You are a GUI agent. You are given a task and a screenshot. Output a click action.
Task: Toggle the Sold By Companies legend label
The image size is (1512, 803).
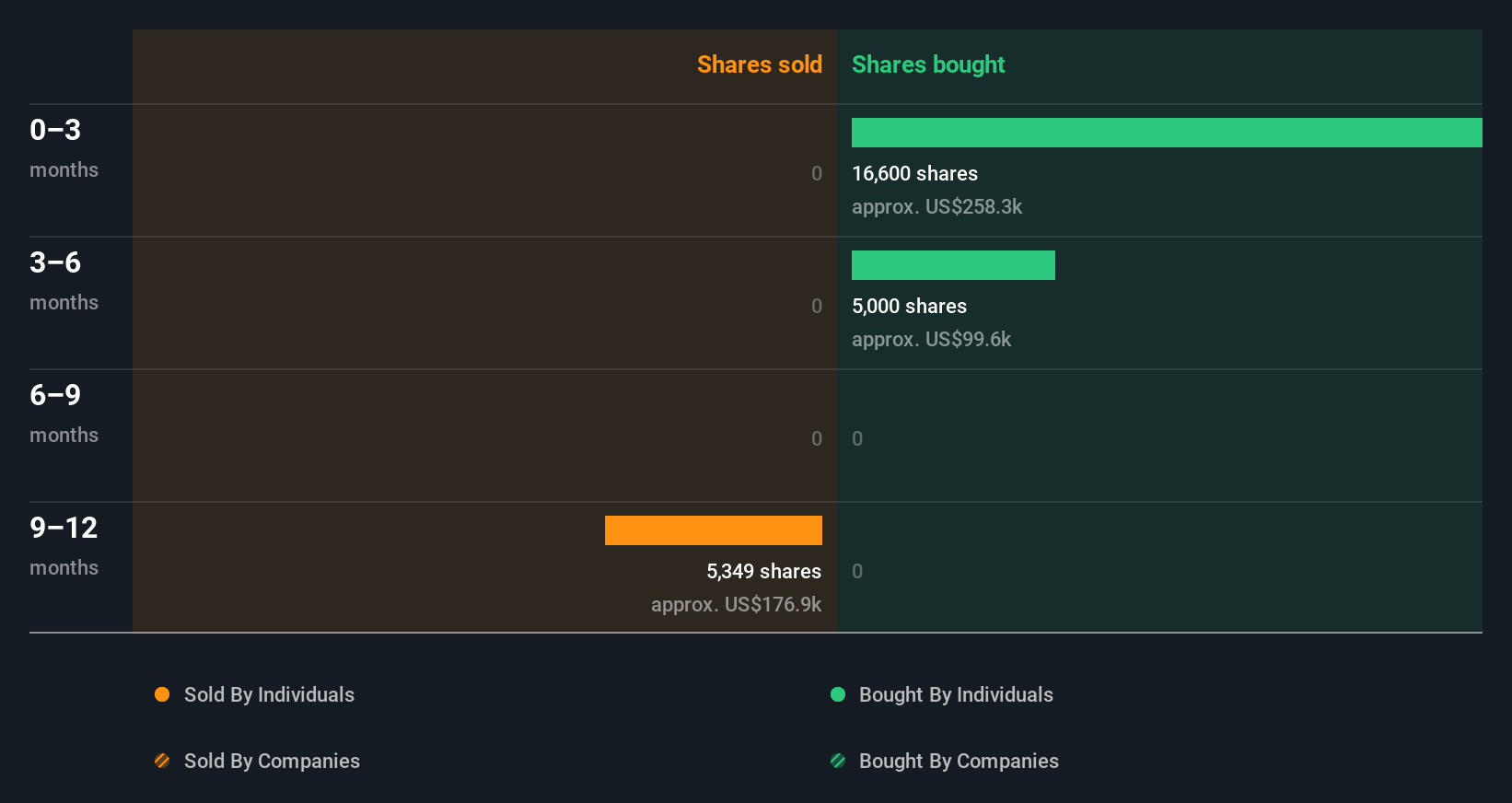[x=272, y=762]
